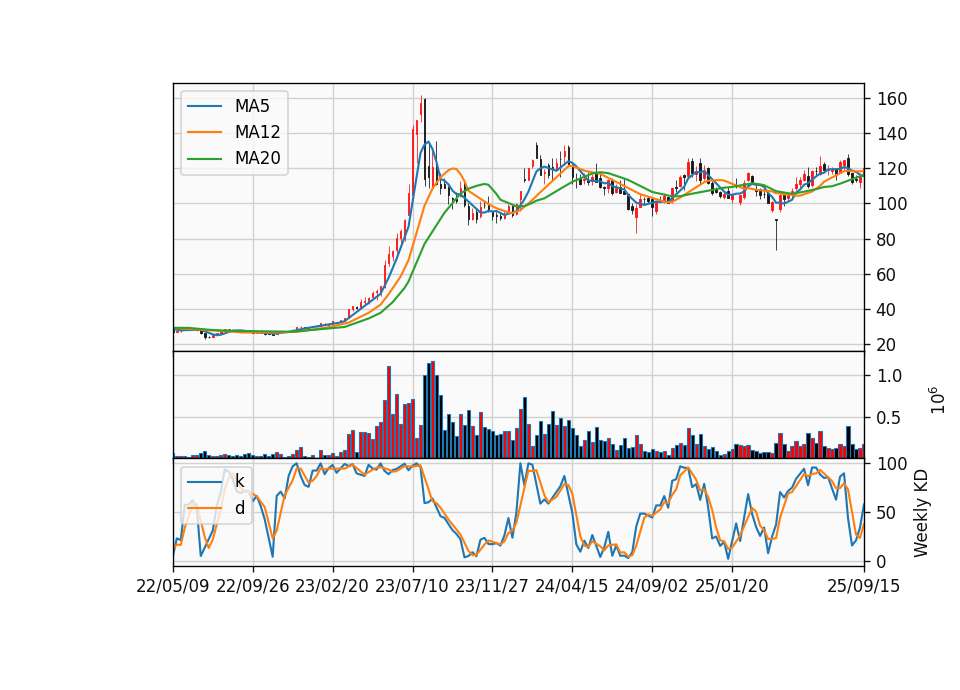The image size is (960, 690).
Task: Click the 22/09/26 date axis label
Action: pos(253,586)
